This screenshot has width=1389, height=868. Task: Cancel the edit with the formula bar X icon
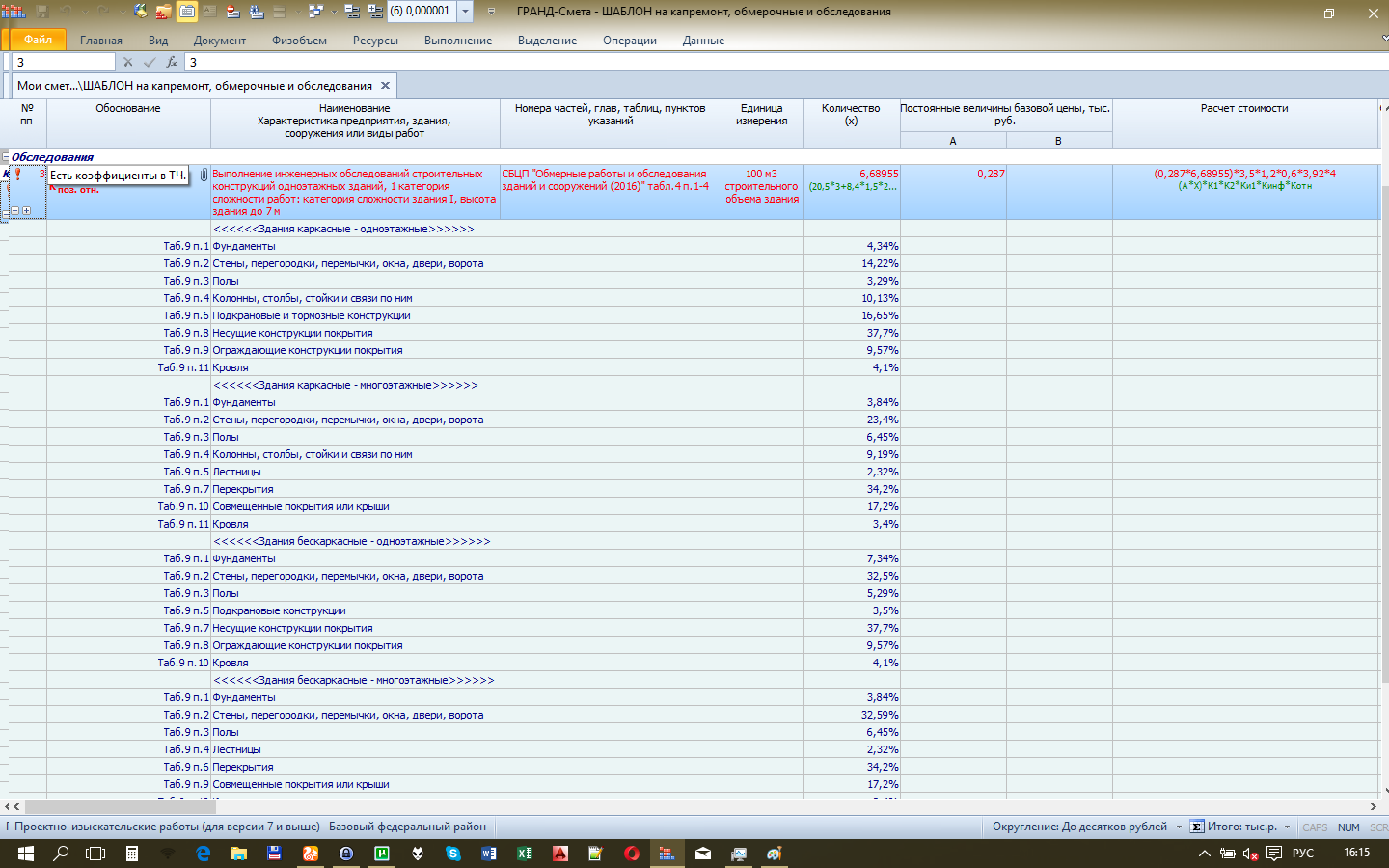128,62
